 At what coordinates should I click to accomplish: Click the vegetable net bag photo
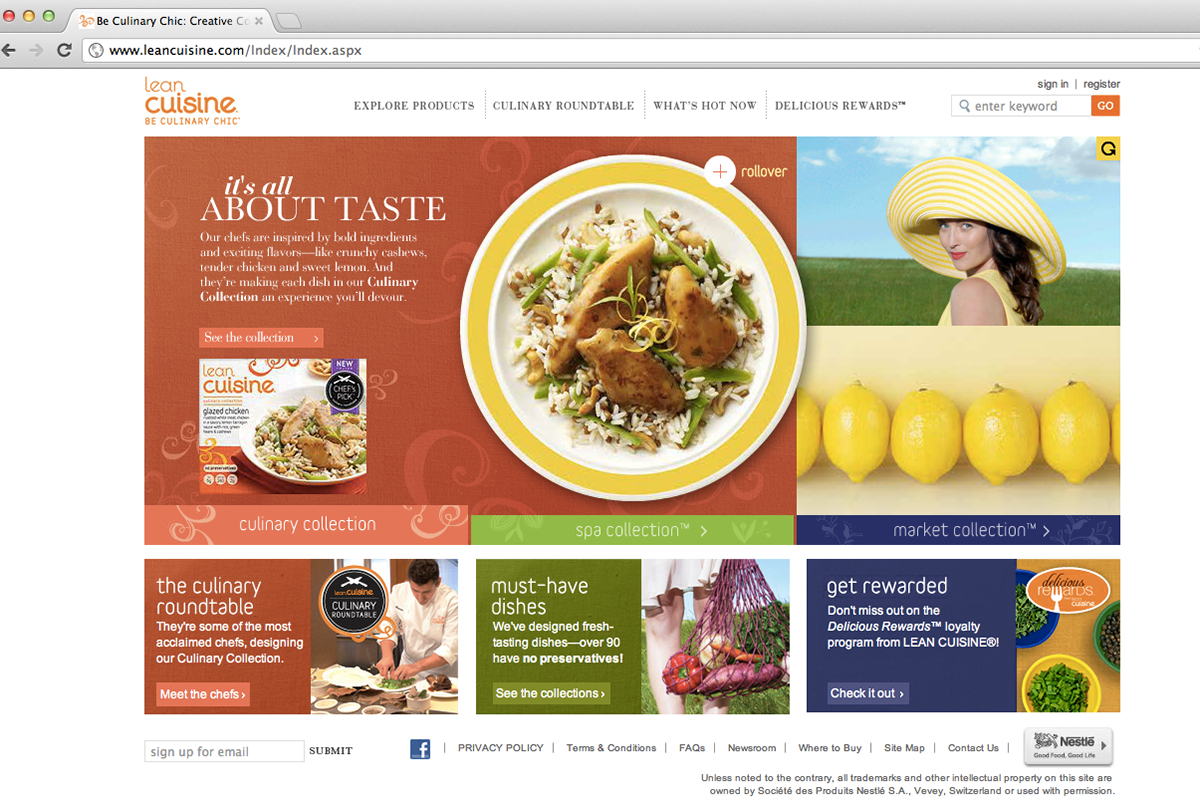(715, 636)
